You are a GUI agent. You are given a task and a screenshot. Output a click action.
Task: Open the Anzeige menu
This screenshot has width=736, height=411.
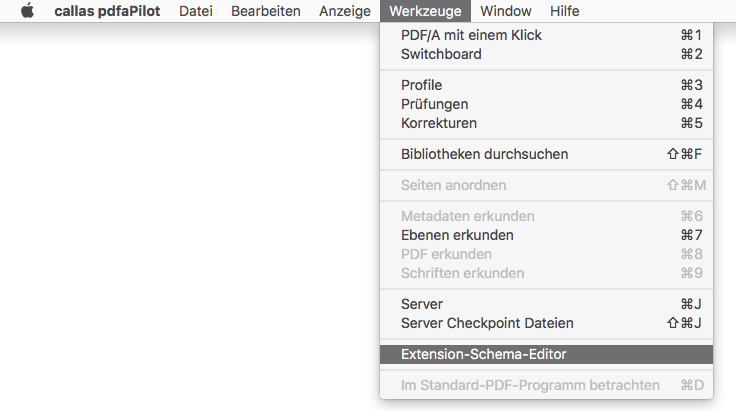pyautogui.click(x=345, y=11)
